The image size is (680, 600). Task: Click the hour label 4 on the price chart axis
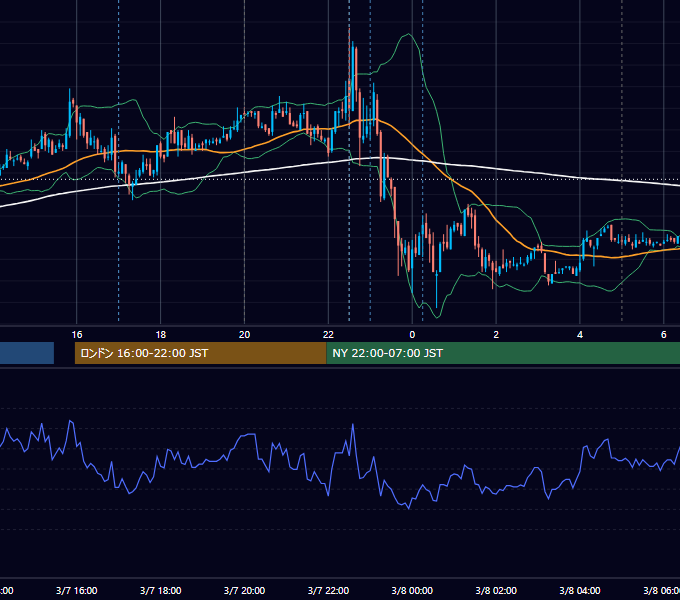580,334
